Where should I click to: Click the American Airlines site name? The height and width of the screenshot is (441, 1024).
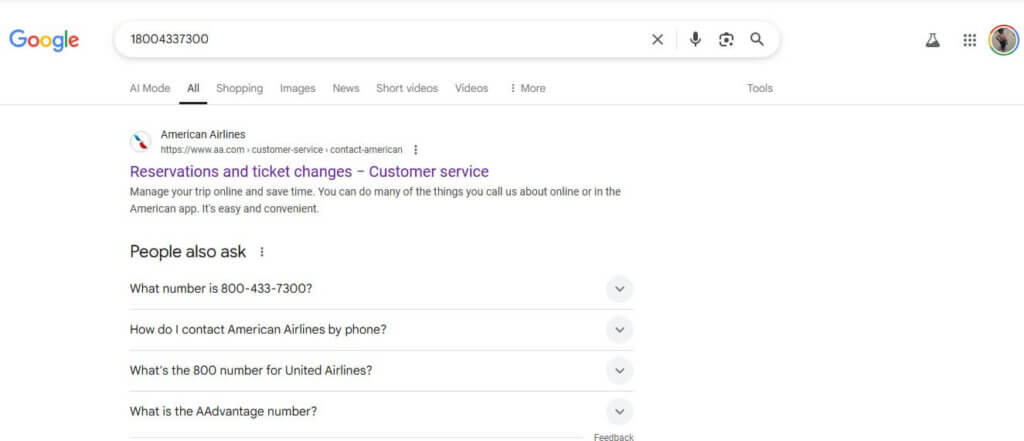coord(203,135)
